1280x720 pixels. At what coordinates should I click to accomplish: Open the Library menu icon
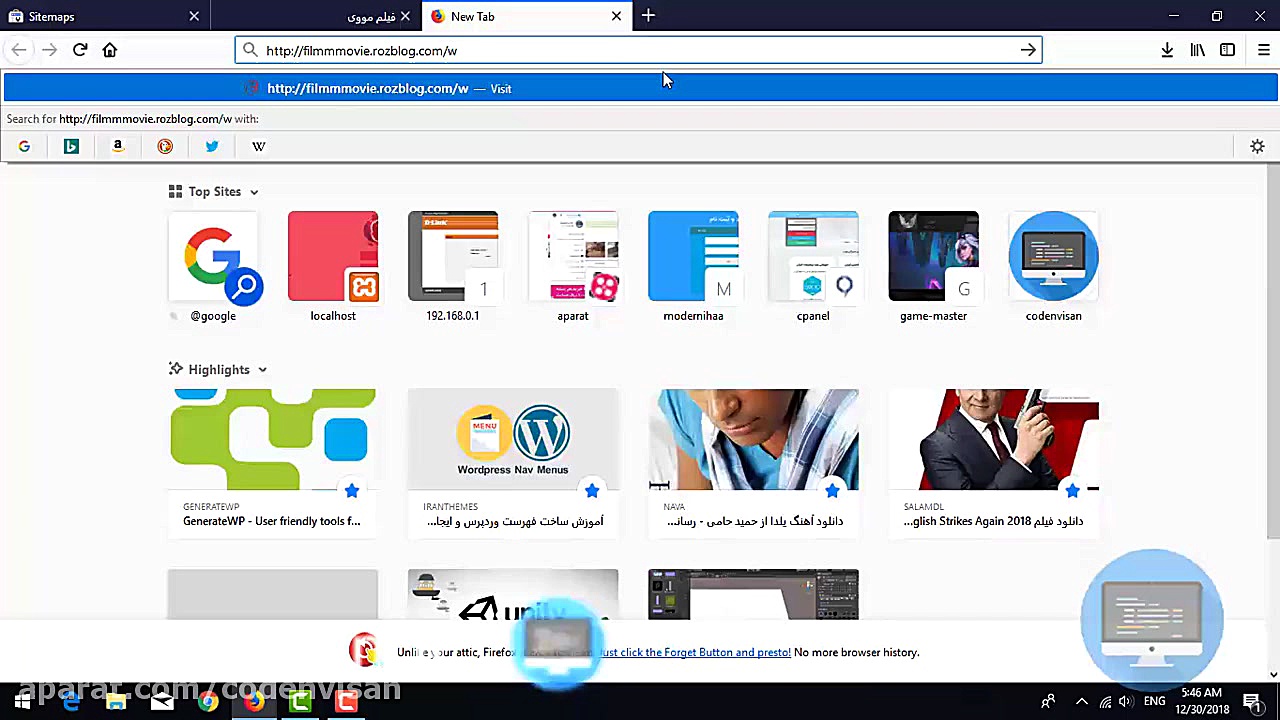tap(1197, 50)
